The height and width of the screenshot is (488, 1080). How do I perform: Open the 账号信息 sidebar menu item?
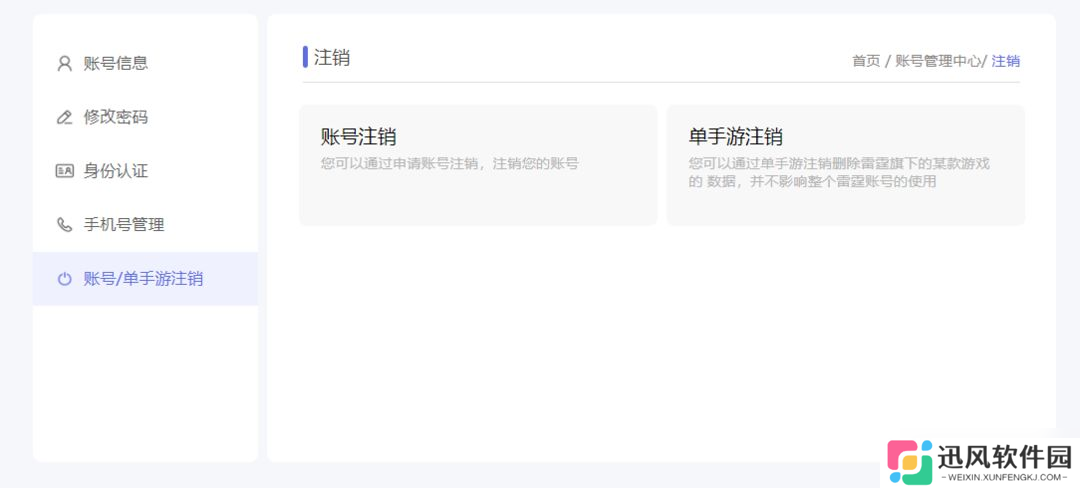(x=145, y=63)
